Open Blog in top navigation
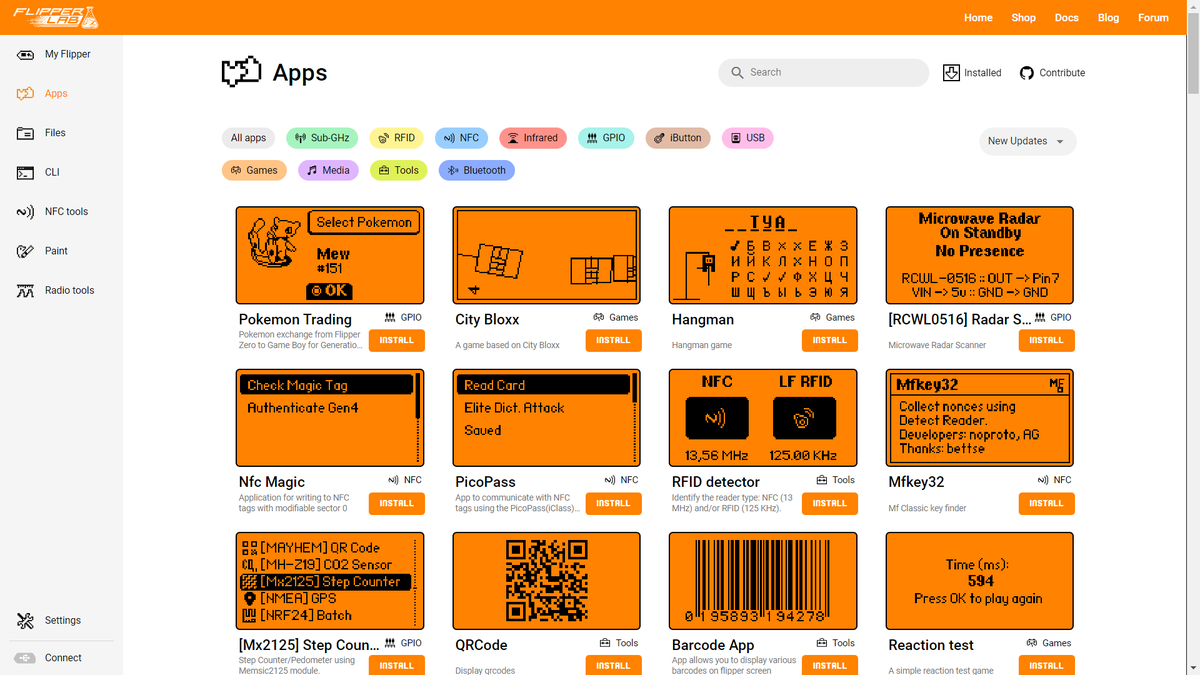The width and height of the screenshot is (1200, 675). tap(1108, 17)
